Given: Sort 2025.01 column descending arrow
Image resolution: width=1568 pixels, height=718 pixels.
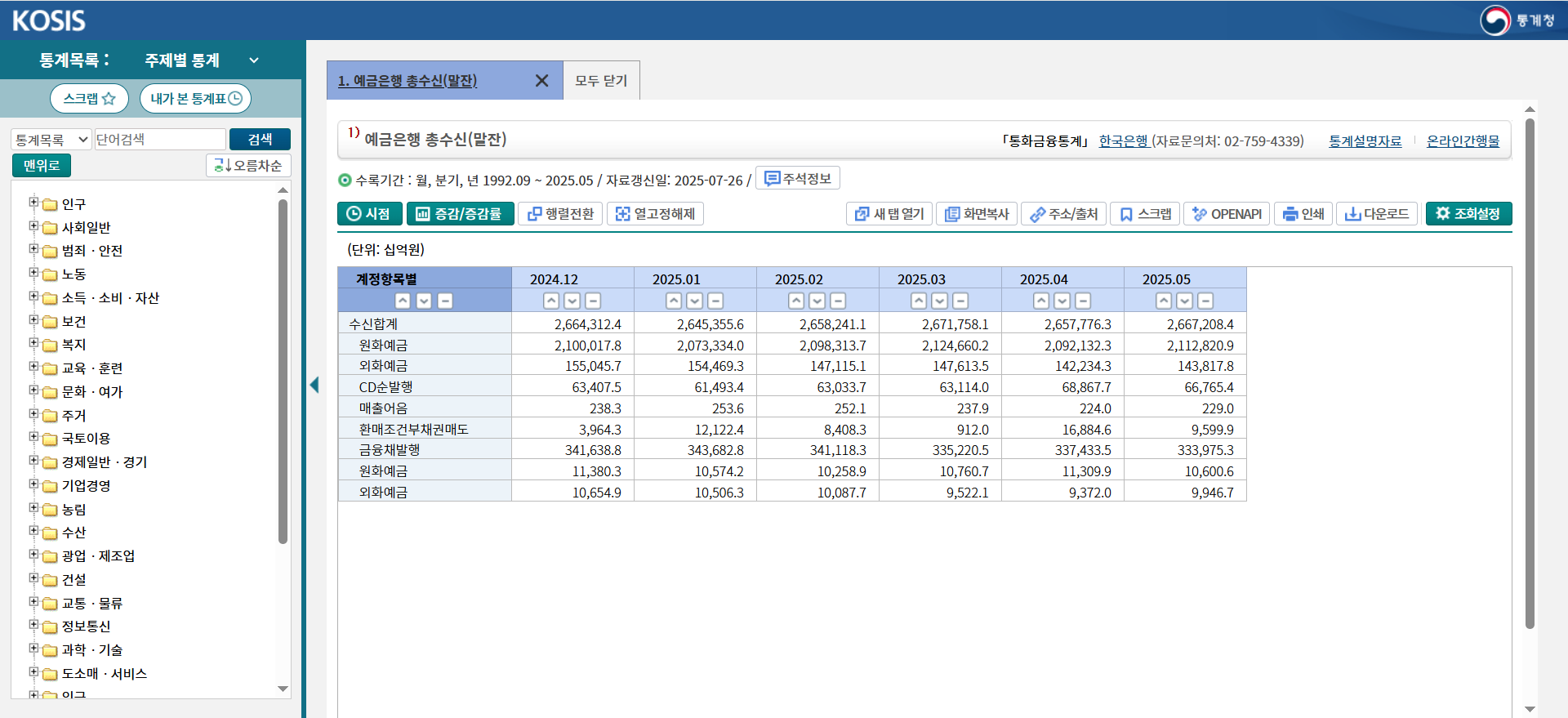Looking at the screenshot, I should click(694, 301).
